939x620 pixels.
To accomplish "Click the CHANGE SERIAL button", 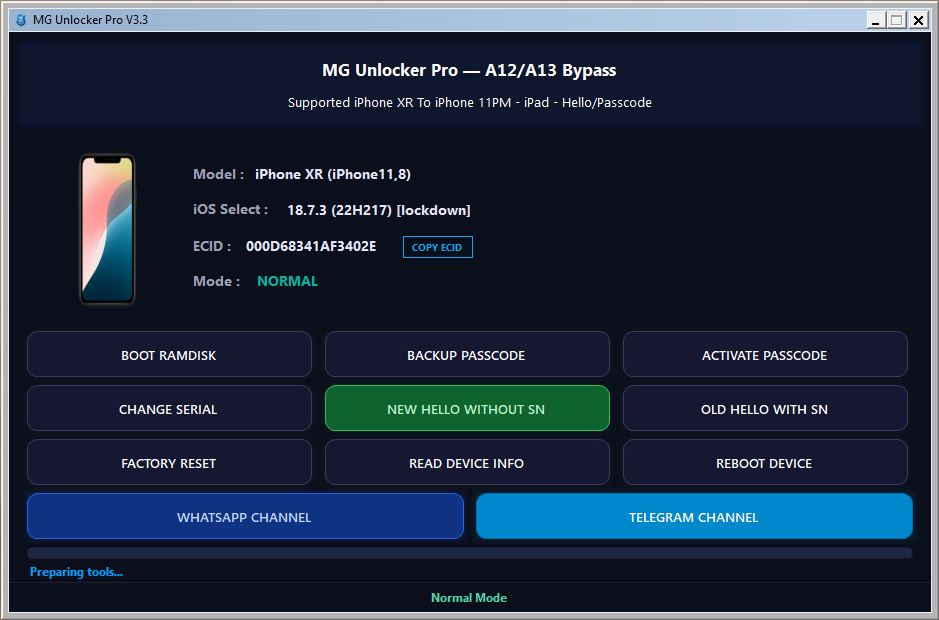I will (x=169, y=409).
